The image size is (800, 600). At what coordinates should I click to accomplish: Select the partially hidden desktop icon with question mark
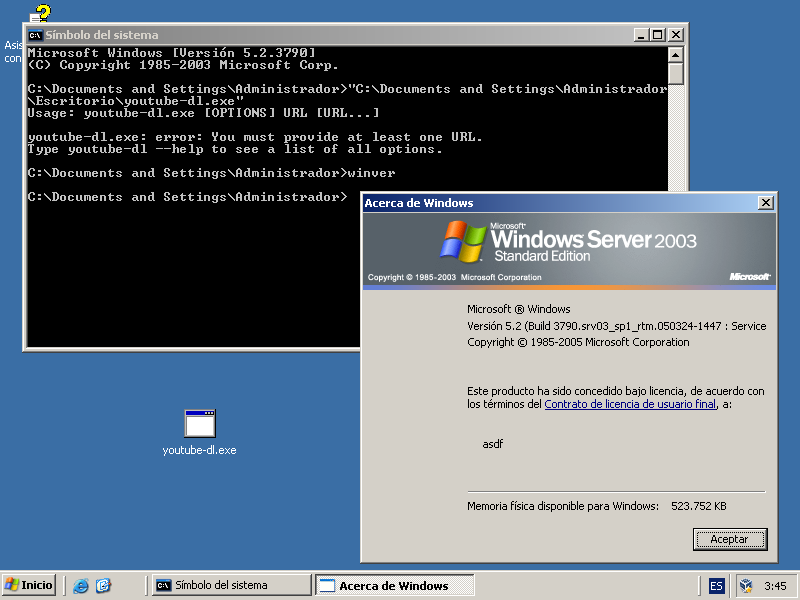40,14
